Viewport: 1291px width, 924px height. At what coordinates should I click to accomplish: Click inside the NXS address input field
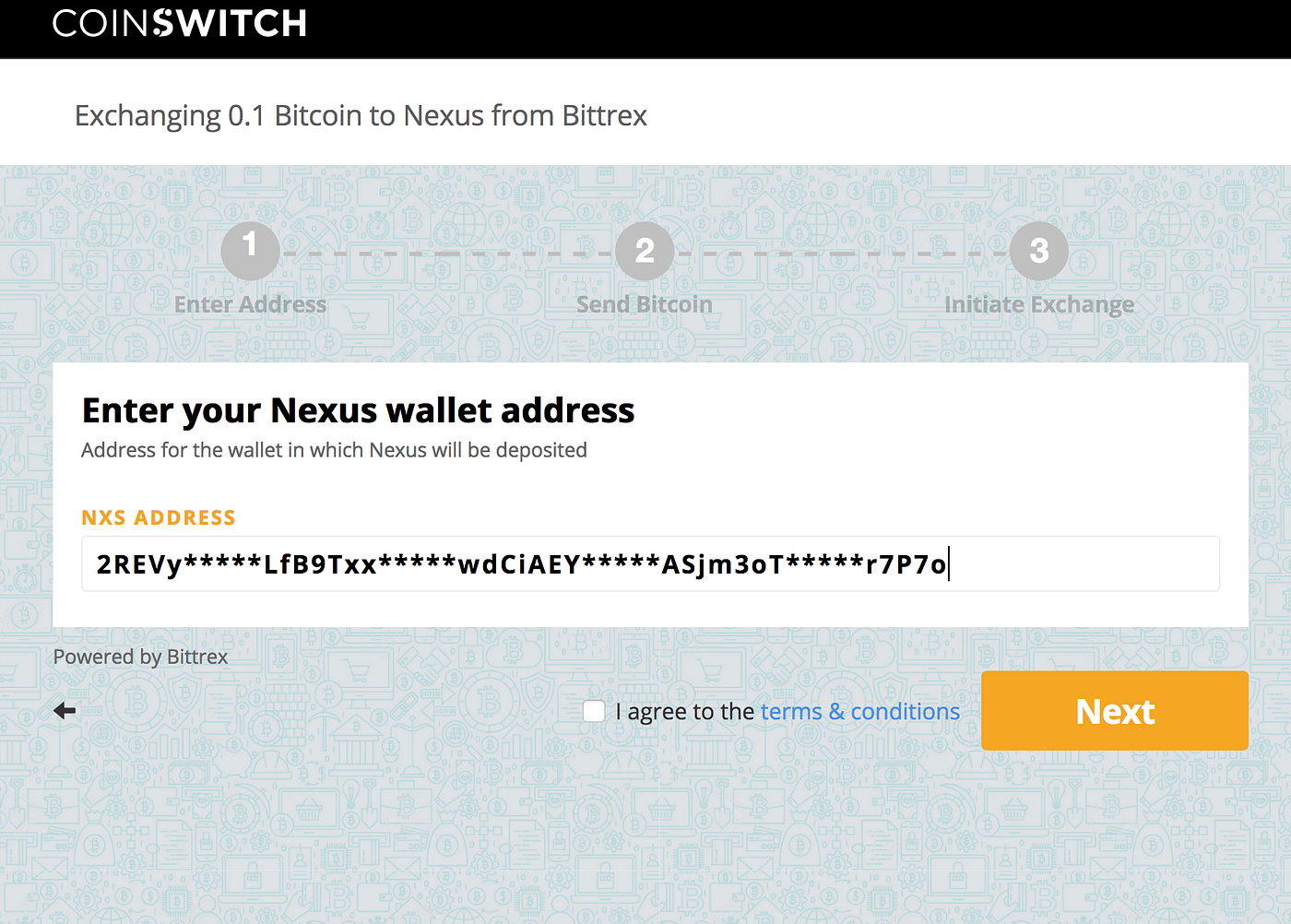click(x=651, y=563)
